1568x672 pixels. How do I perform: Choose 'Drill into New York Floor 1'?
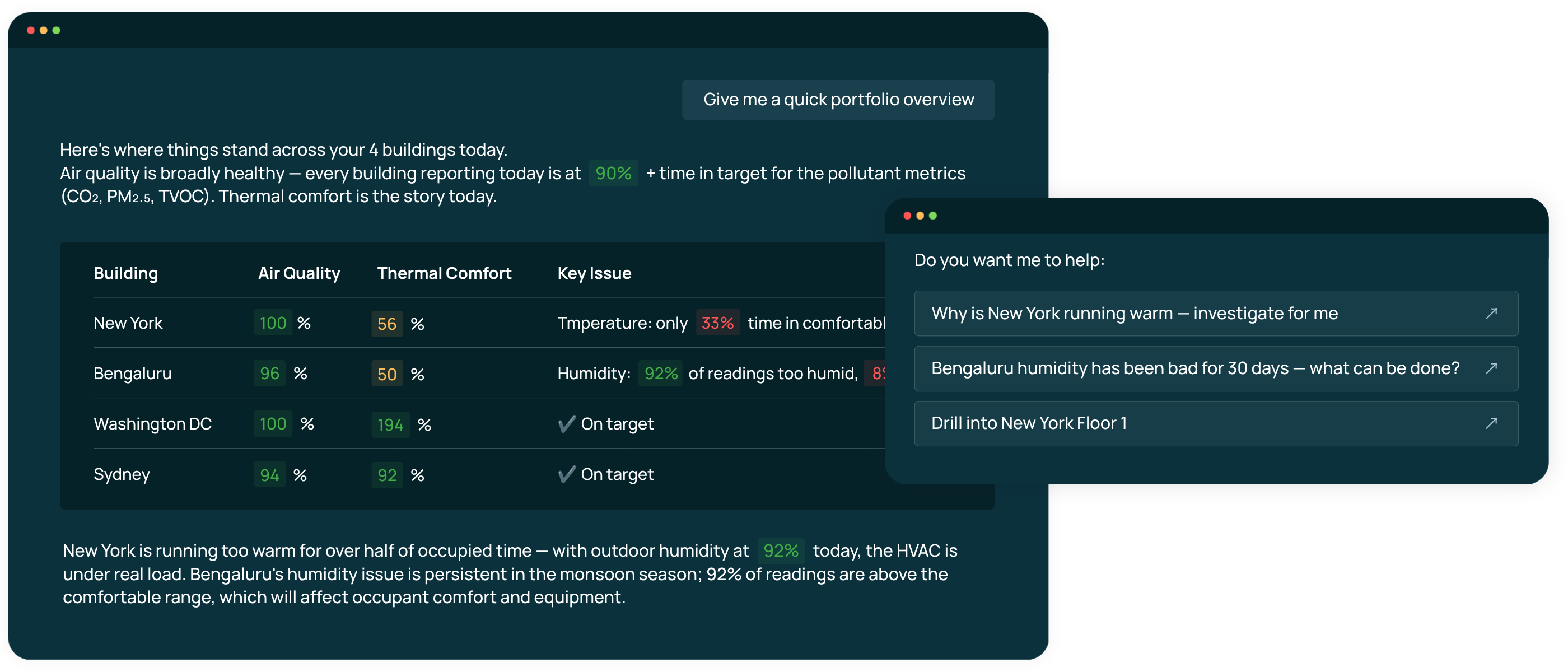click(x=1216, y=423)
